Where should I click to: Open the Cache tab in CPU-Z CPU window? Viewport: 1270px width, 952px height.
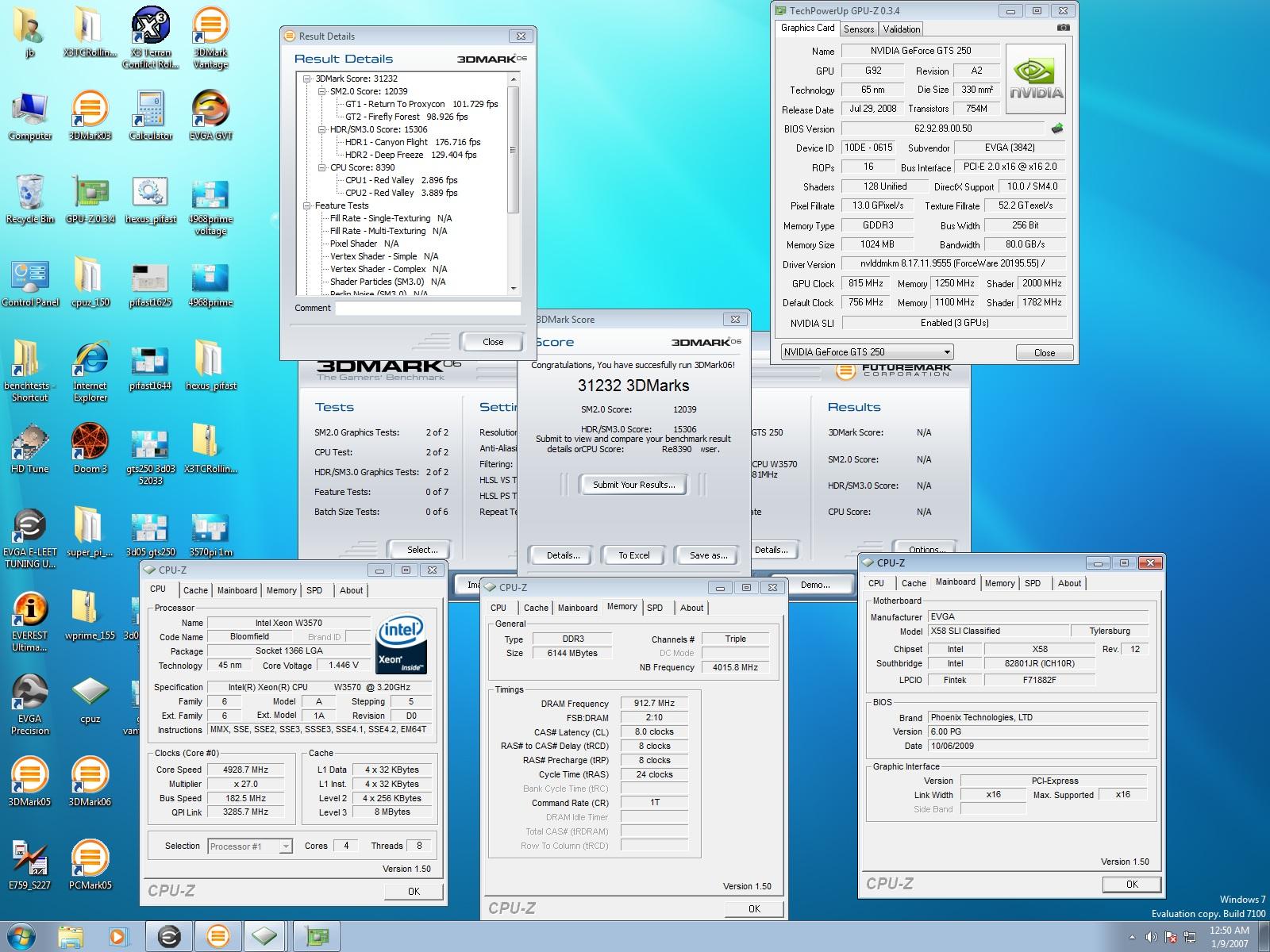[195, 590]
